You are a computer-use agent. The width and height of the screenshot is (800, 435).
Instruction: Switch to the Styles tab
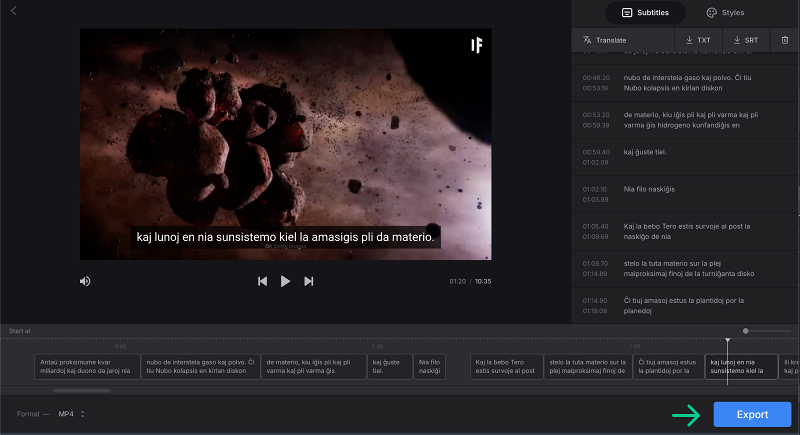coord(725,13)
